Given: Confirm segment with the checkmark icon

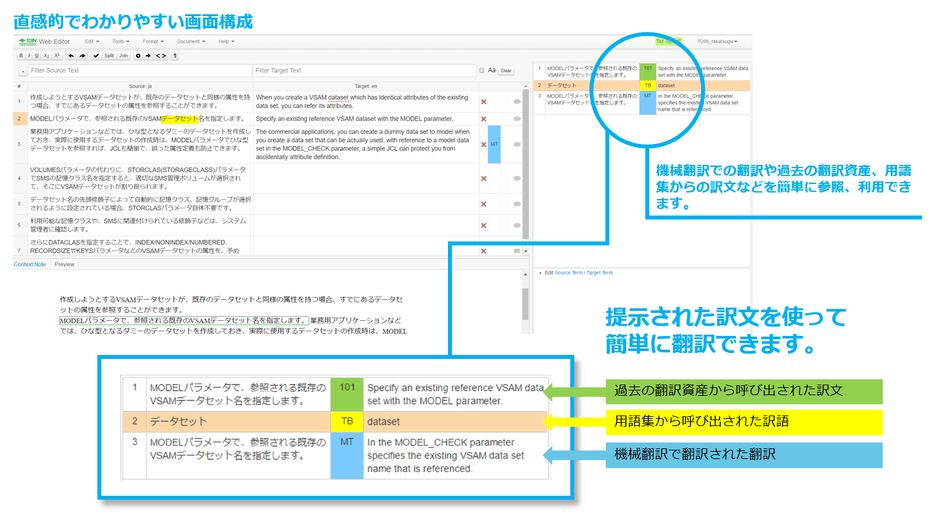Looking at the screenshot, I should click(x=95, y=56).
